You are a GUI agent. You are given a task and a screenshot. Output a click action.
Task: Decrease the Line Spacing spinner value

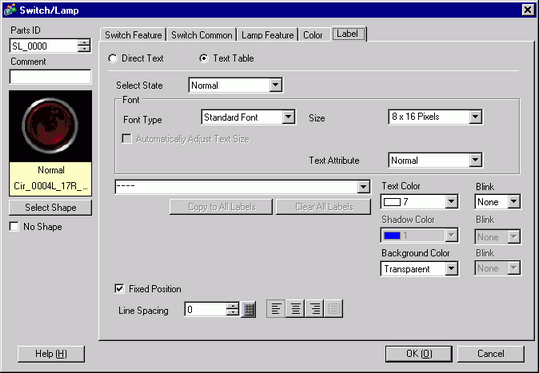(x=232, y=313)
